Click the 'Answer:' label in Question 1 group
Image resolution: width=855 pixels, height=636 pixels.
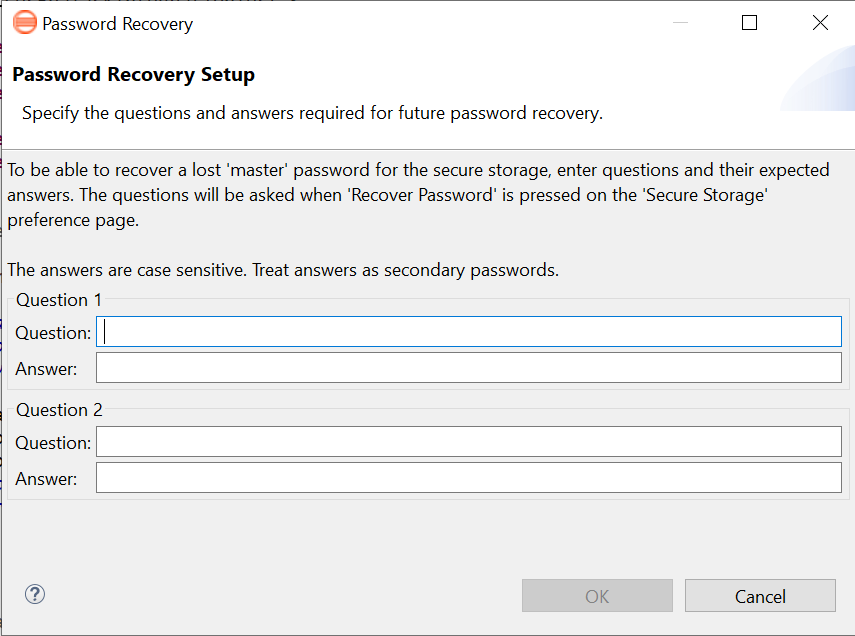(46, 369)
